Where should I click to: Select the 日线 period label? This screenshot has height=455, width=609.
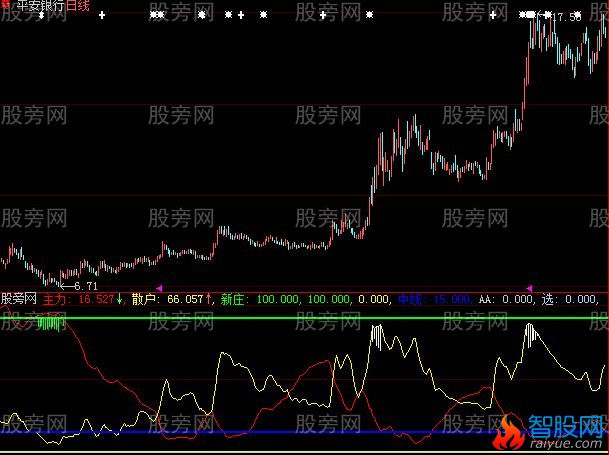tap(78, 5)
